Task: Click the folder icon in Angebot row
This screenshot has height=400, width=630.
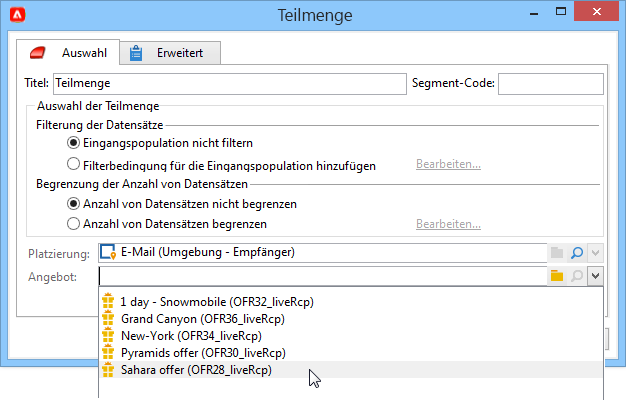Action: tap(557, 276)
